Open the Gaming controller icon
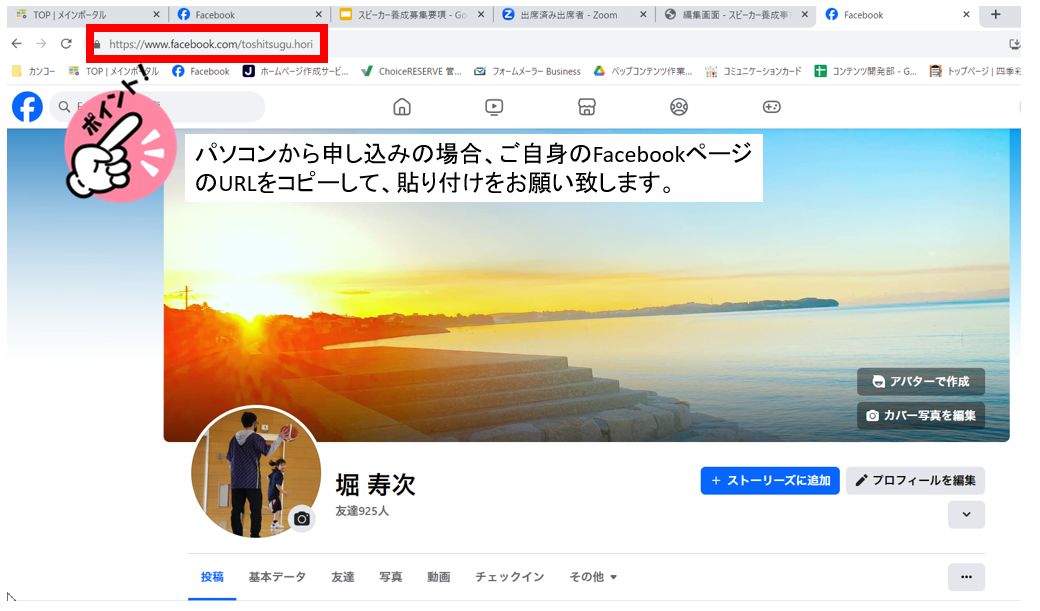This screenshot has width=1040, height=611. coord(772,107)
